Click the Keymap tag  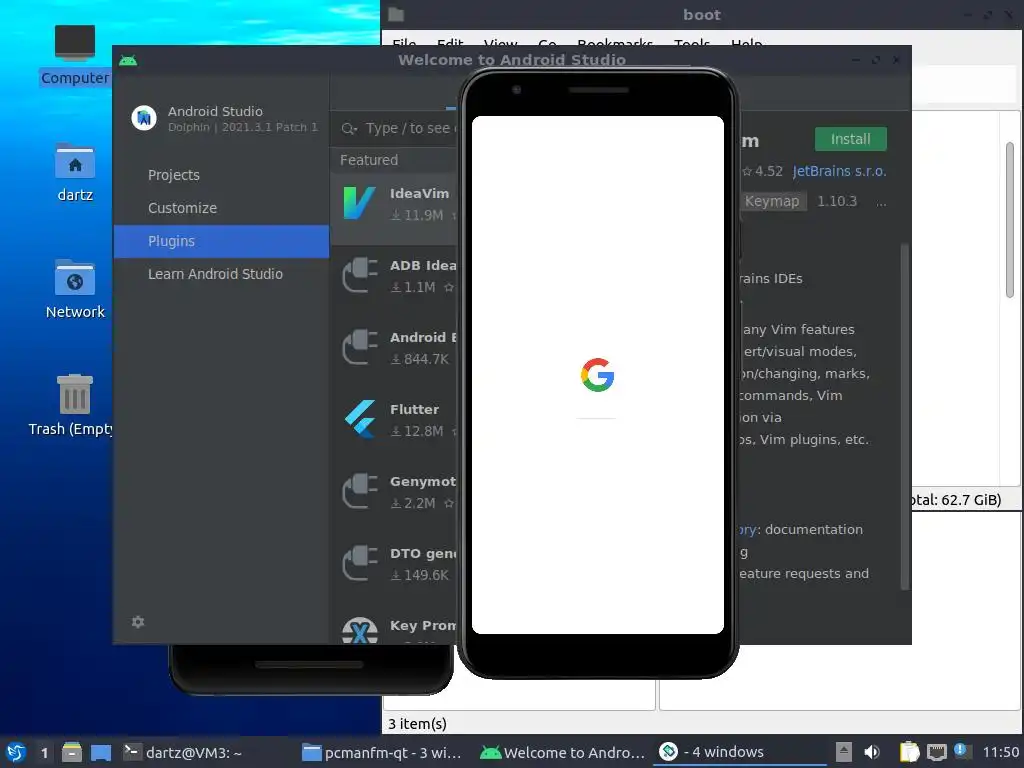pos(772,201)
